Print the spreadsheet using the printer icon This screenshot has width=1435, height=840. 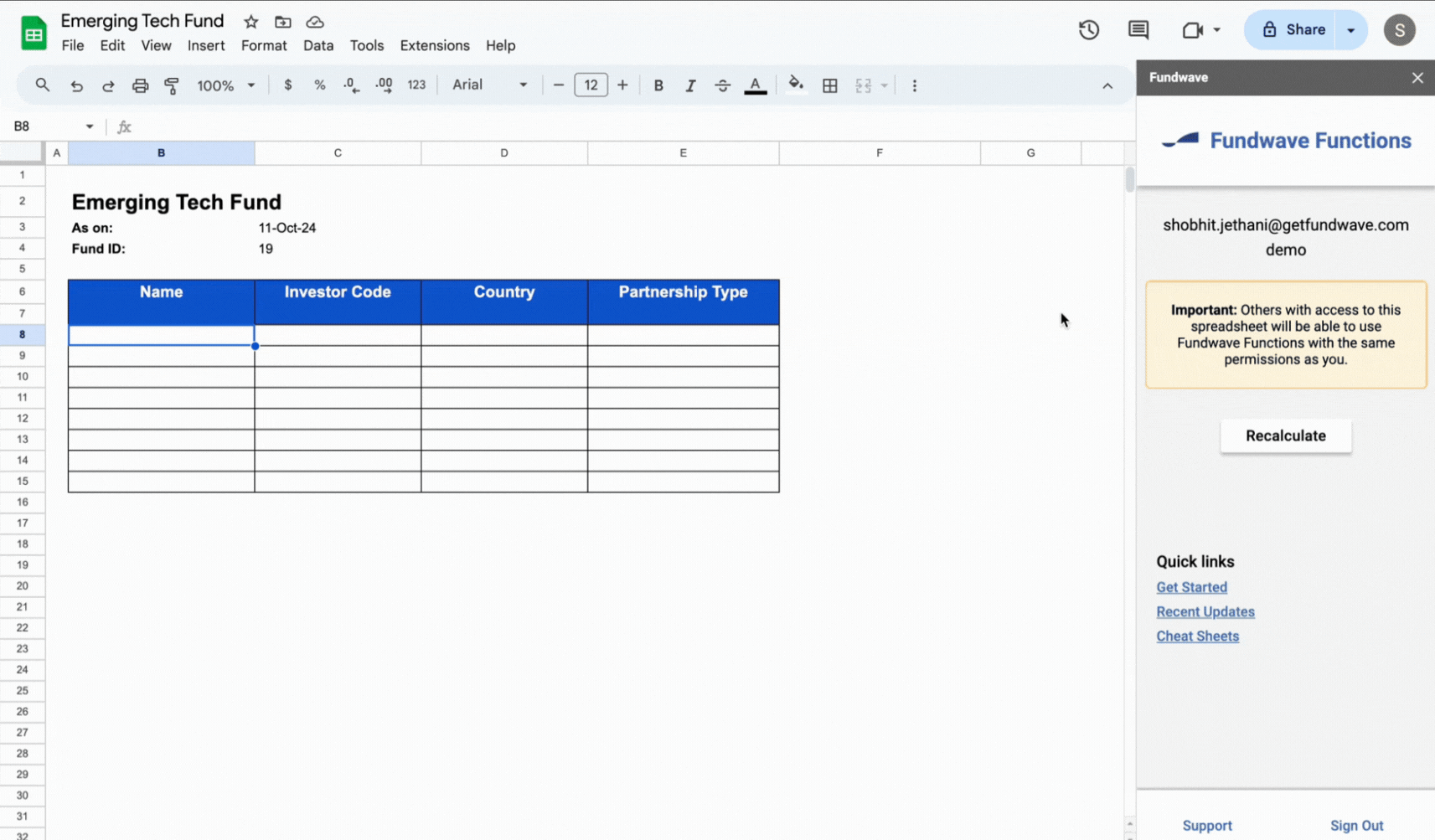(x=140, y=85)
